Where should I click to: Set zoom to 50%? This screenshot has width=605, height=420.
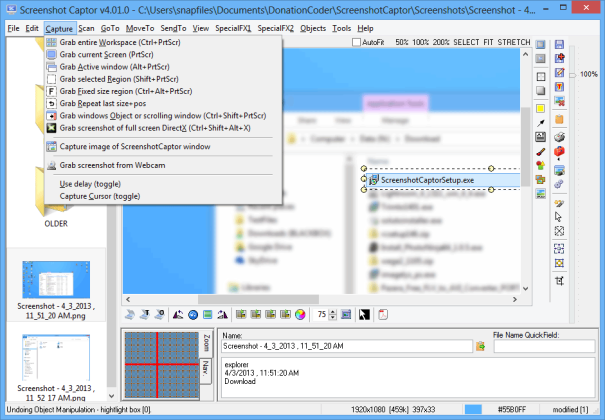[x=402, y=42]
